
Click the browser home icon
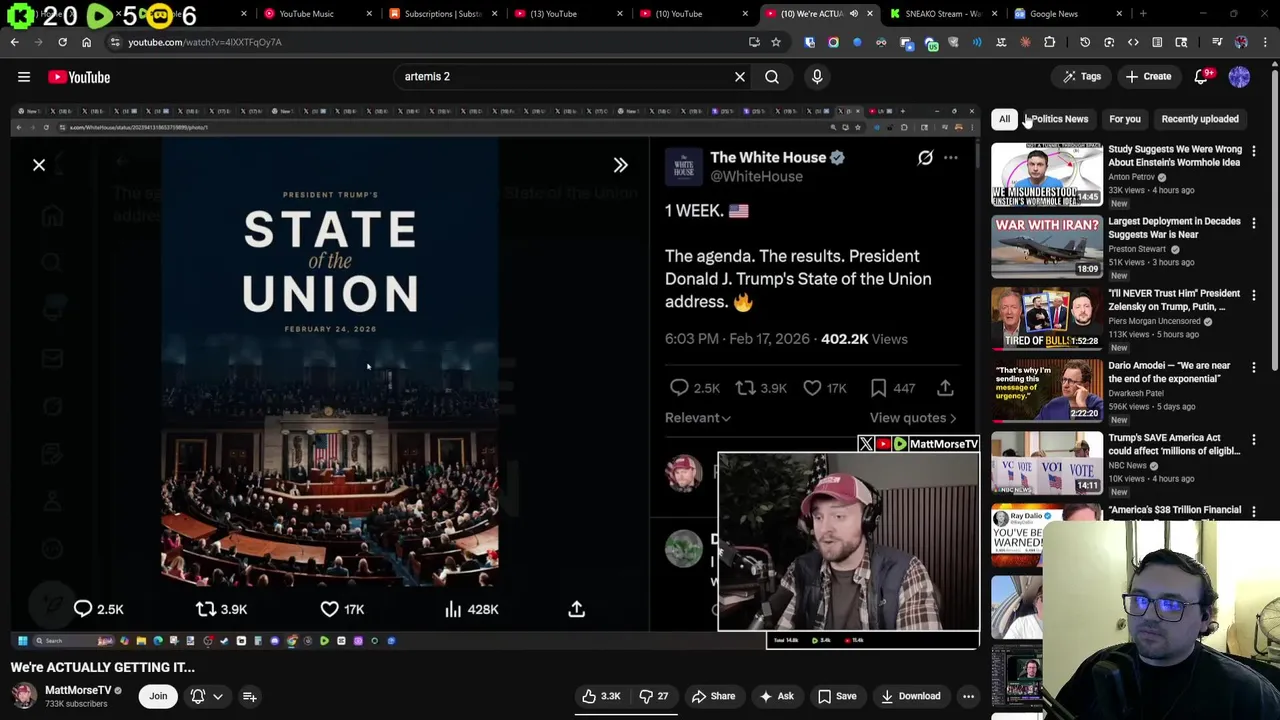point(86,42)
